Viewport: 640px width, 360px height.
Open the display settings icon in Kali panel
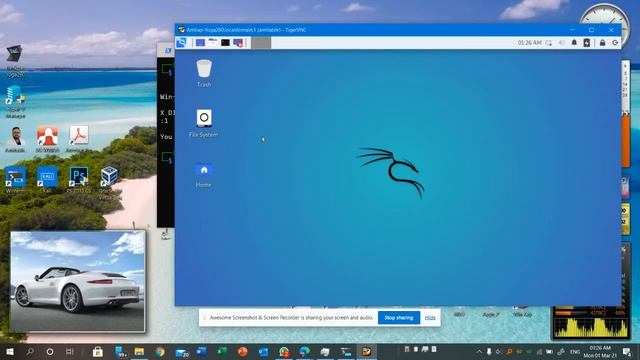(549, 43)
